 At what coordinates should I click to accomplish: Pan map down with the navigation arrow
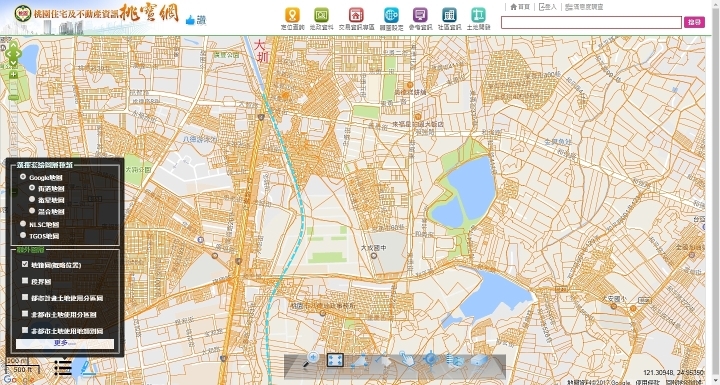13,62
